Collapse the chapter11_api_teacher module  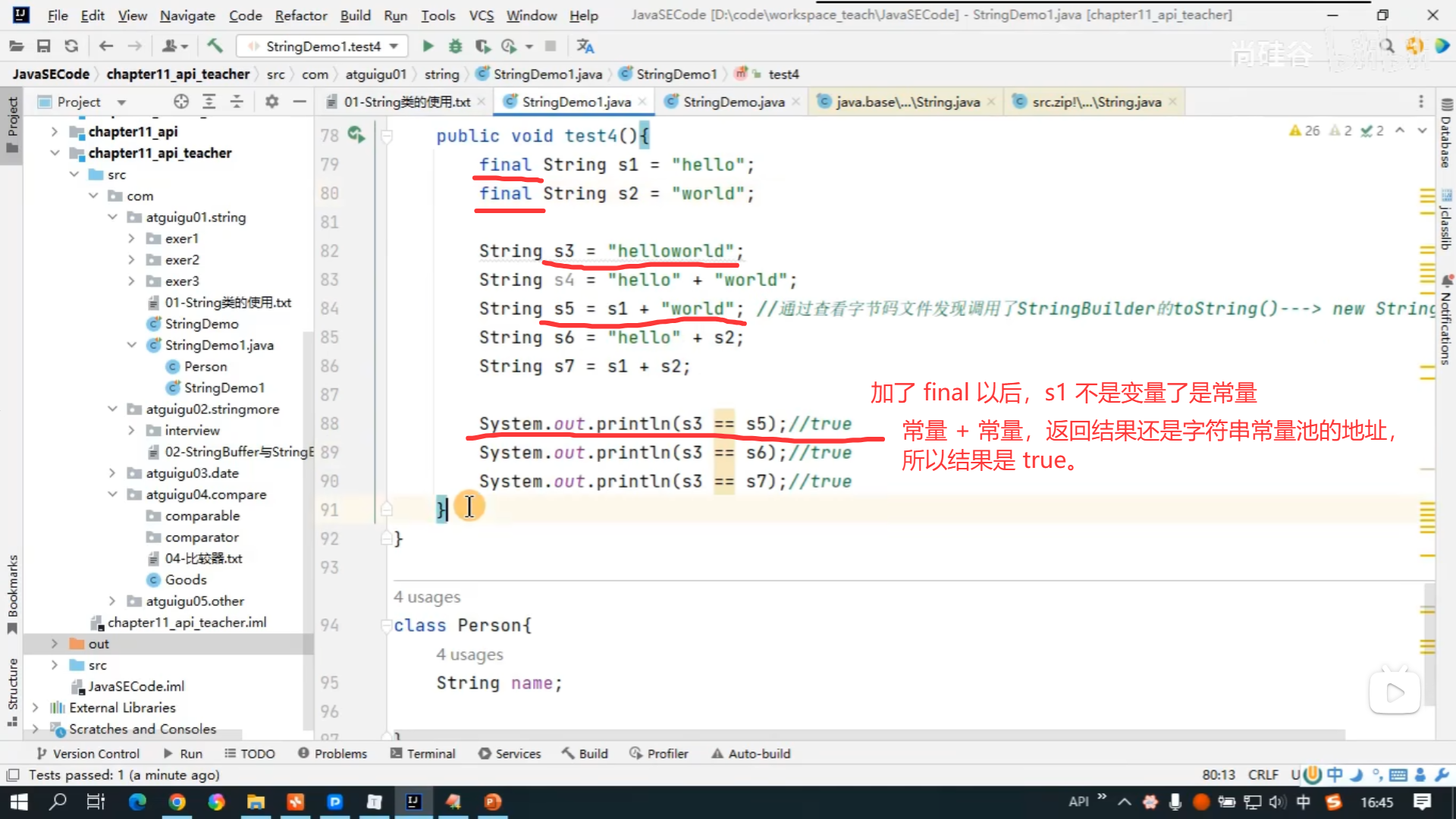pyautogui.click(x=55, y=152)
